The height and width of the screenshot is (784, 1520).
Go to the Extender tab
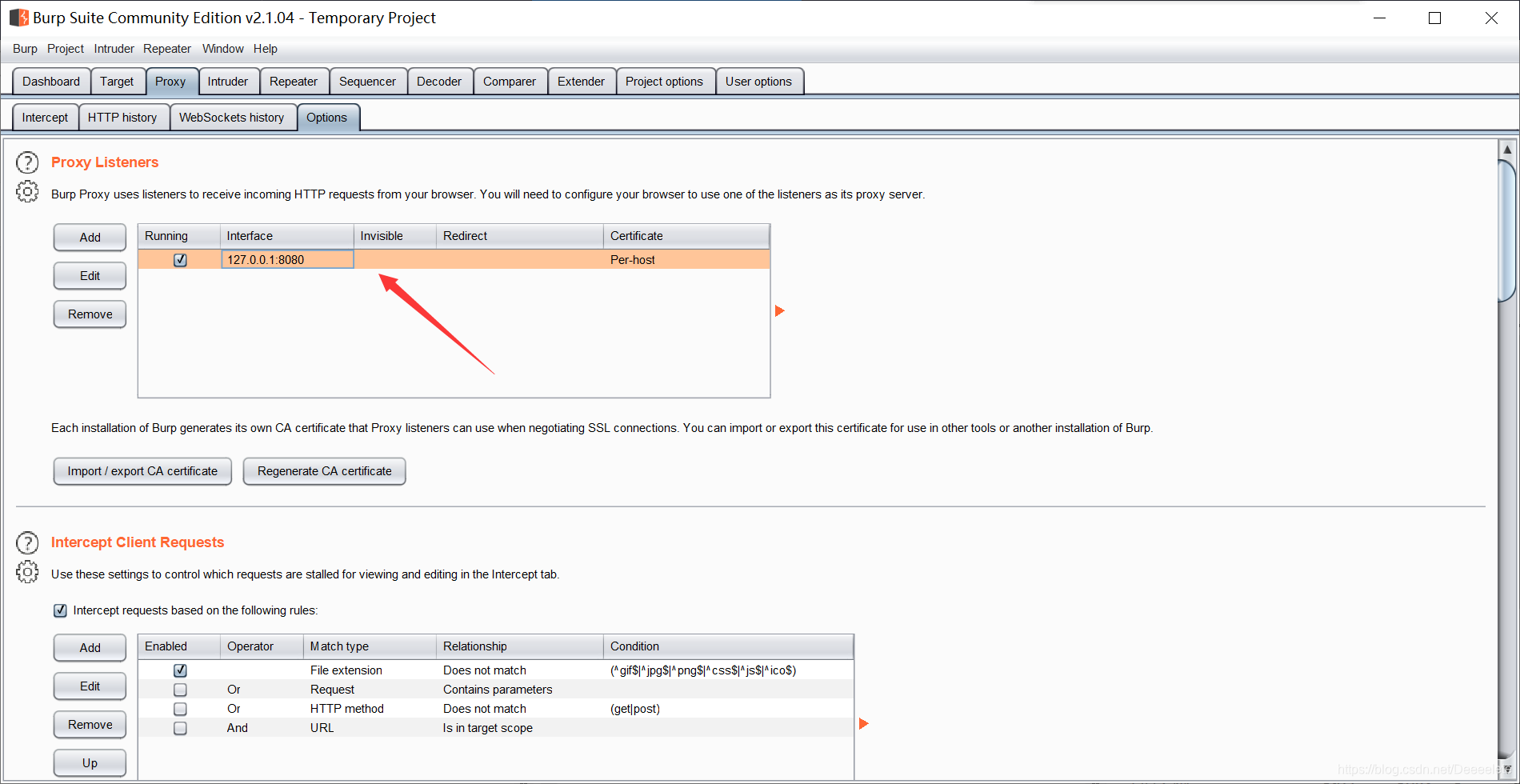(x=581, y=82)
